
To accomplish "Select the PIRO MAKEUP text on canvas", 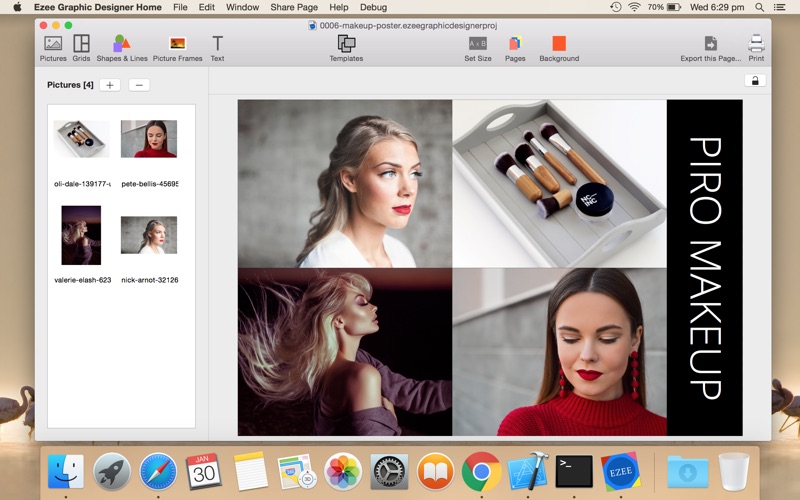I will [x=705, y=268].
